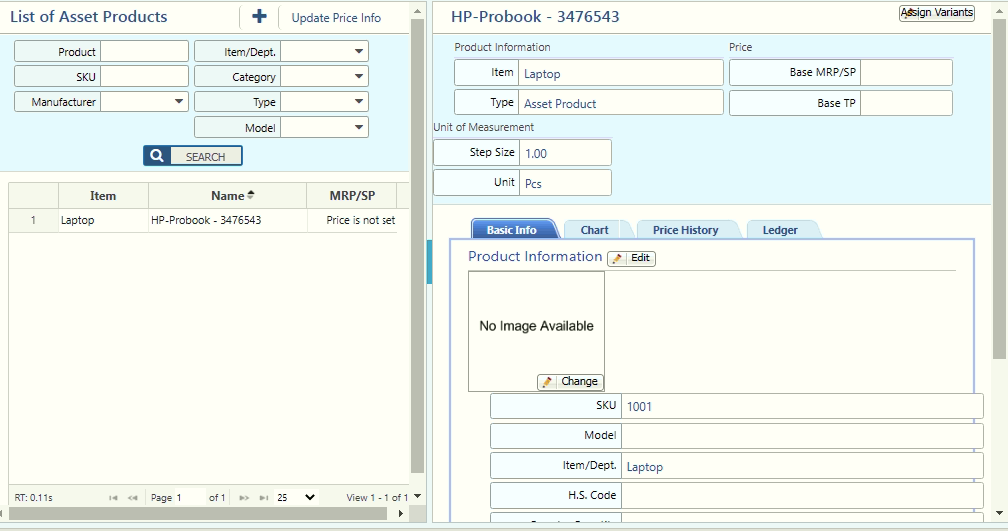Image resolution: width=1008 pixels, height=531 pixels.
Task: Click the Unit field showing Pcs
Action: [x=565, y=183]
